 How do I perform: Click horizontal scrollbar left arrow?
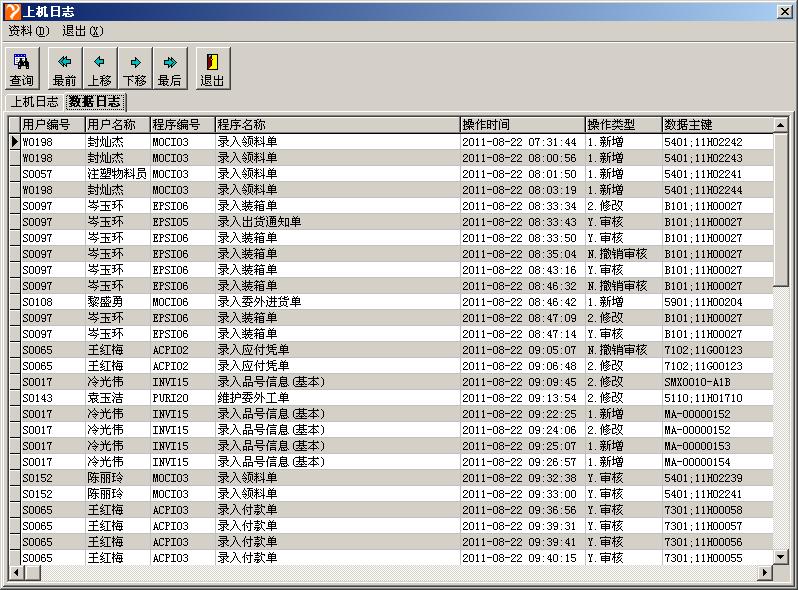point(16,572)
